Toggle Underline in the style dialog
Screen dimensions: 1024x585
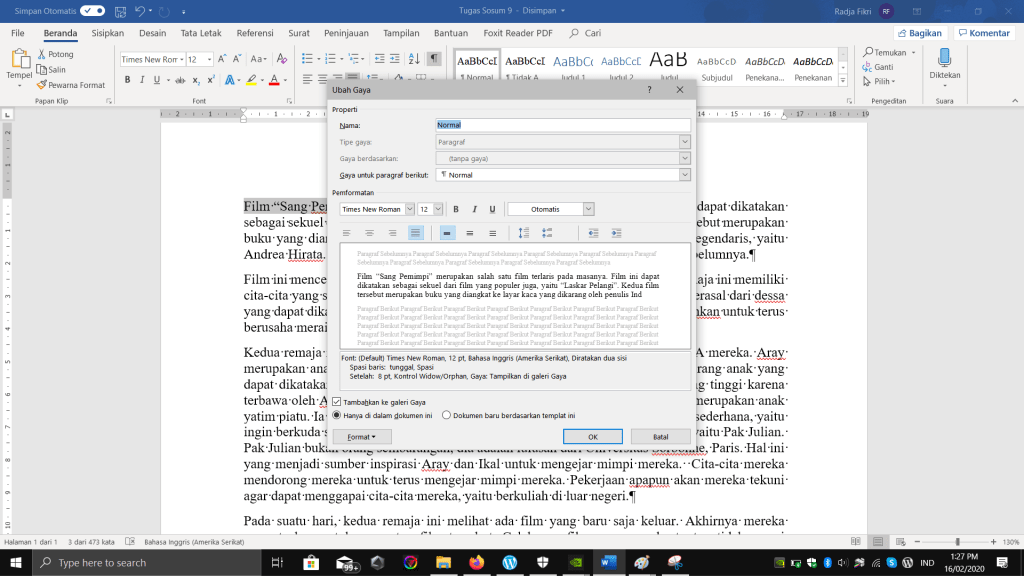(x=492, y=209)
